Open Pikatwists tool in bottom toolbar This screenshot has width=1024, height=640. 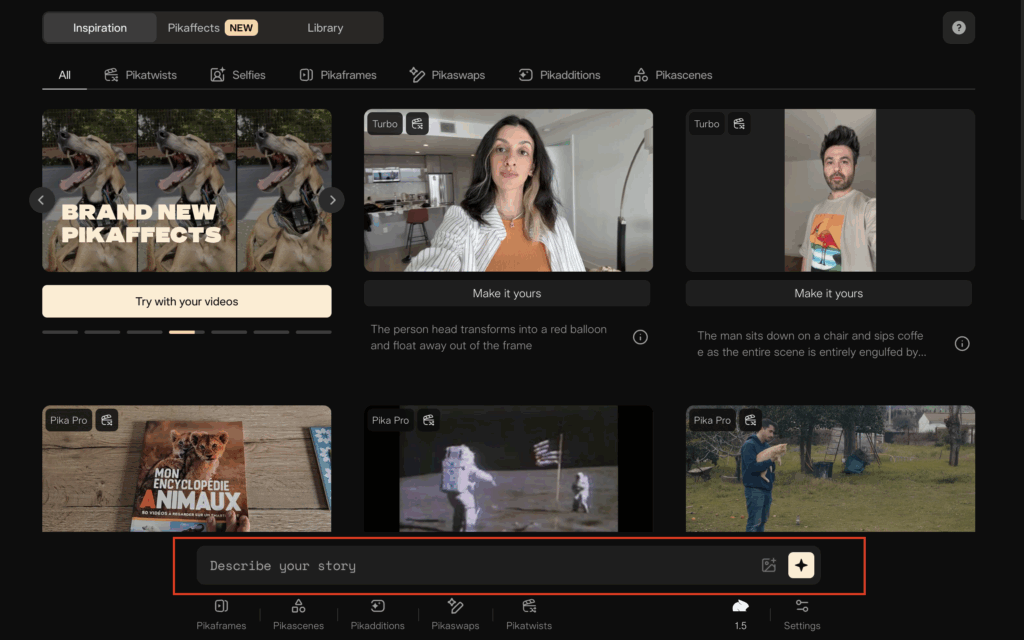point(529,614)
